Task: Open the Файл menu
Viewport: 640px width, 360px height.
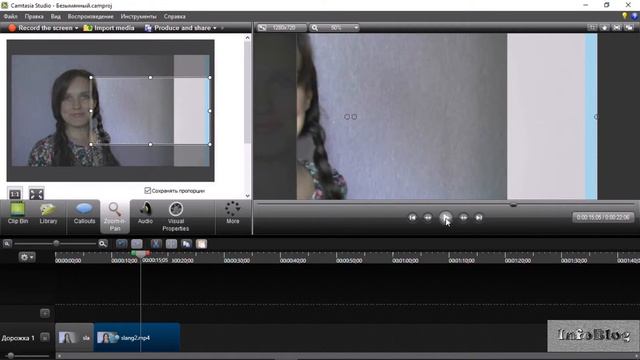Action: pos(10,16)
